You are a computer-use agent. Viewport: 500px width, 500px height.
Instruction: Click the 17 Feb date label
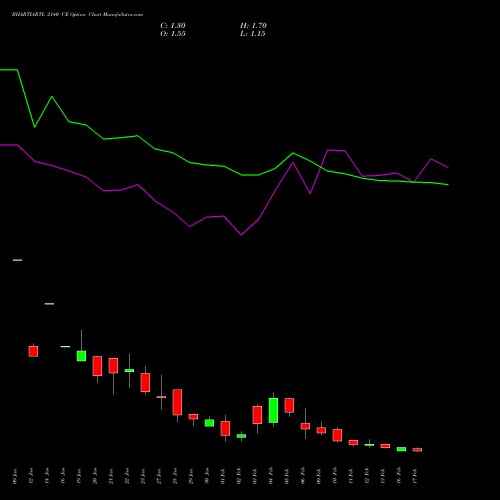tap(415, 476)
